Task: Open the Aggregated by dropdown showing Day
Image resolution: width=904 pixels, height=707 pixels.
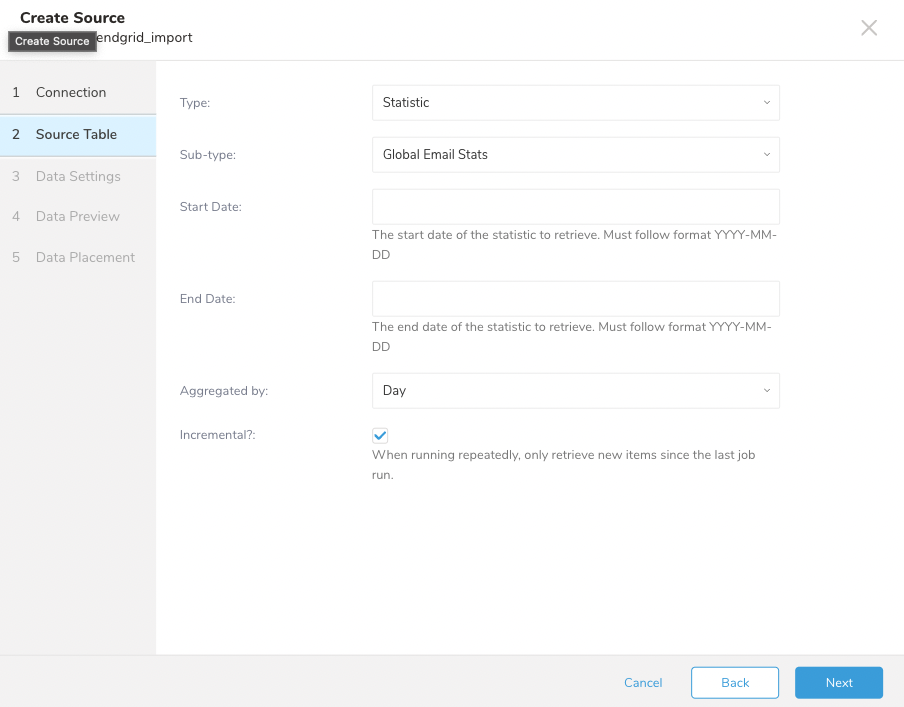Action: tap(575, 391)
